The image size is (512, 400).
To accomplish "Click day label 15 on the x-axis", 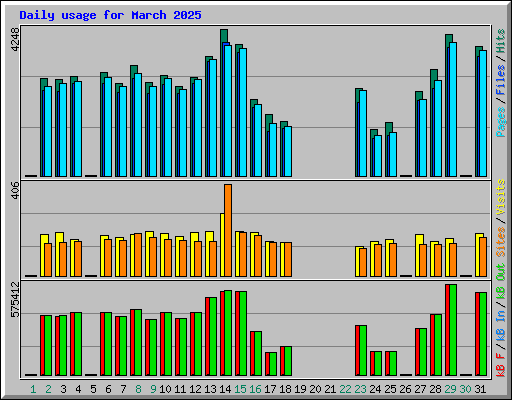I will tap(240, 389).
